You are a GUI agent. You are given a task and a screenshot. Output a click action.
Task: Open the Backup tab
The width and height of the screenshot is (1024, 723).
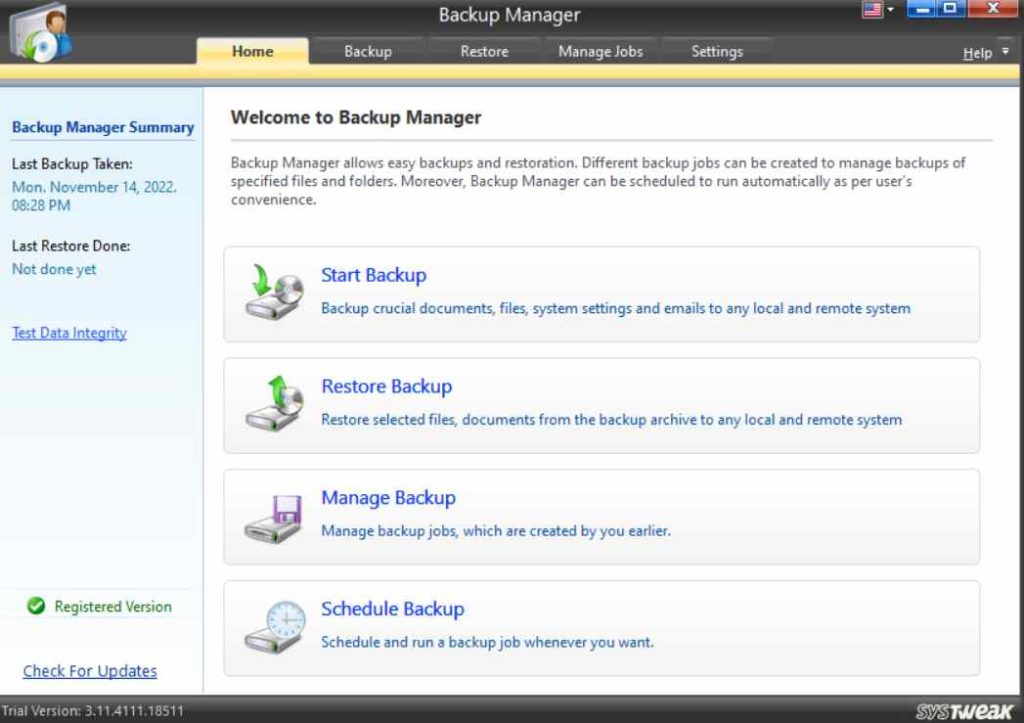pyautogui.click(x=368, y=51)
